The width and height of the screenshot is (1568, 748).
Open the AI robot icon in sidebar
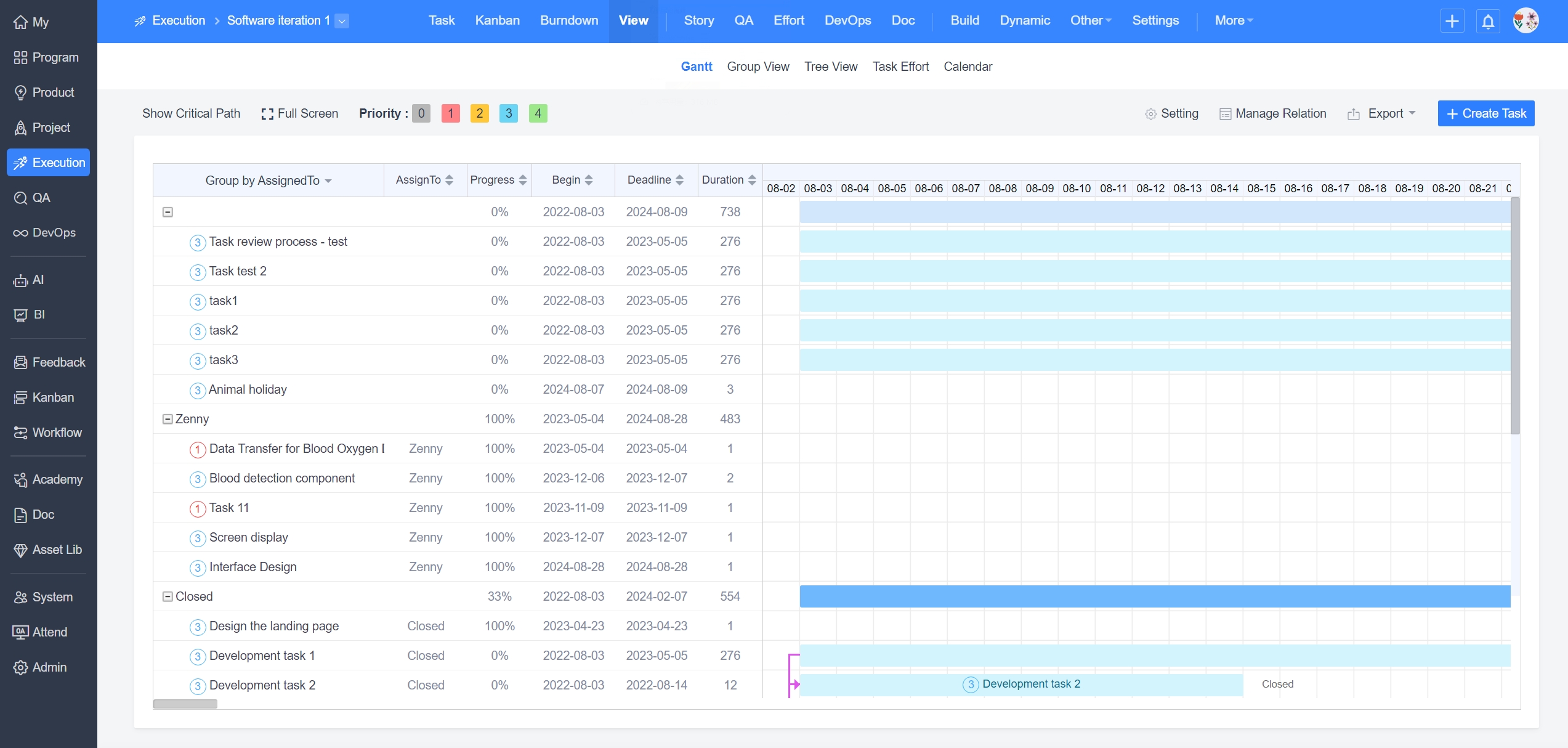tap(20, 280)
